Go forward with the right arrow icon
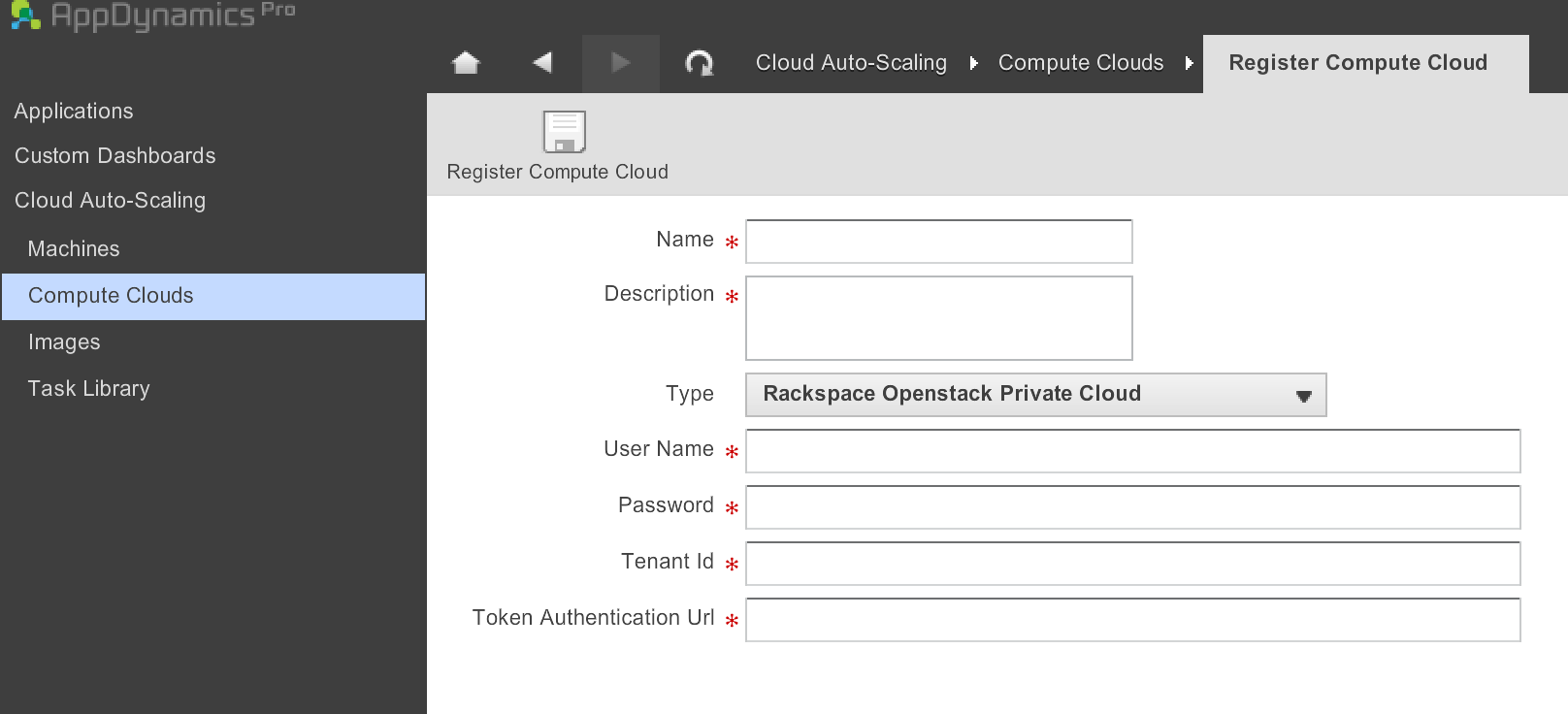Screen dimensions: 1568x714 click(621, 63)
